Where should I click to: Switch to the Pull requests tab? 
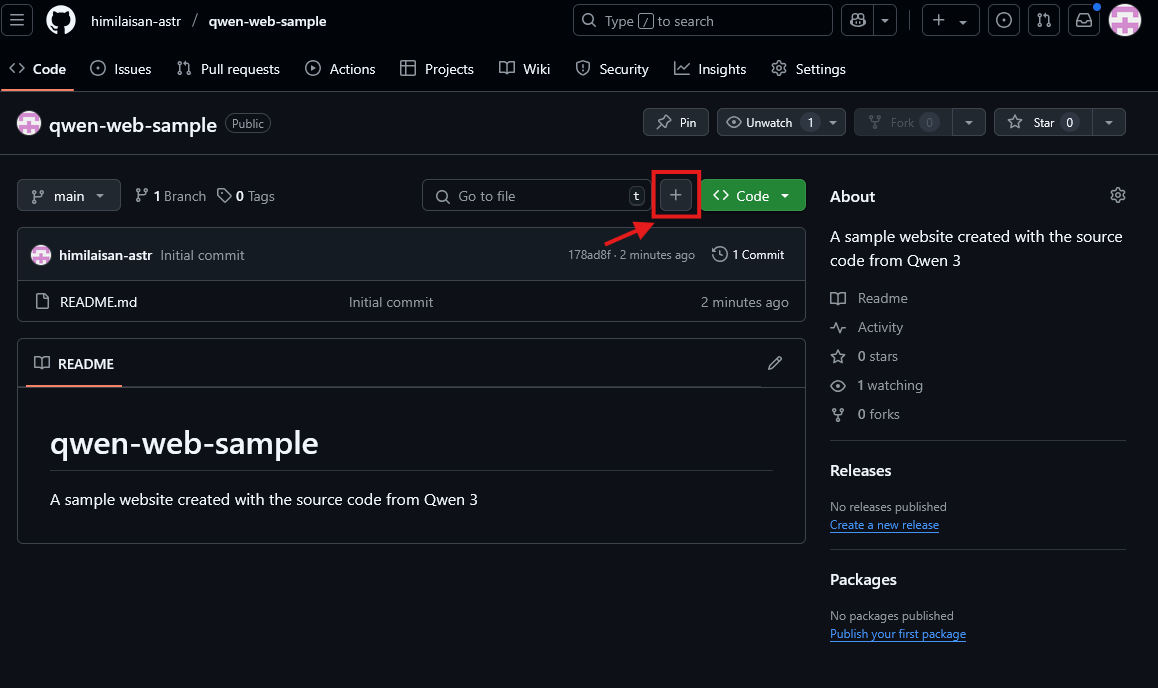click(x=228, y=69)
